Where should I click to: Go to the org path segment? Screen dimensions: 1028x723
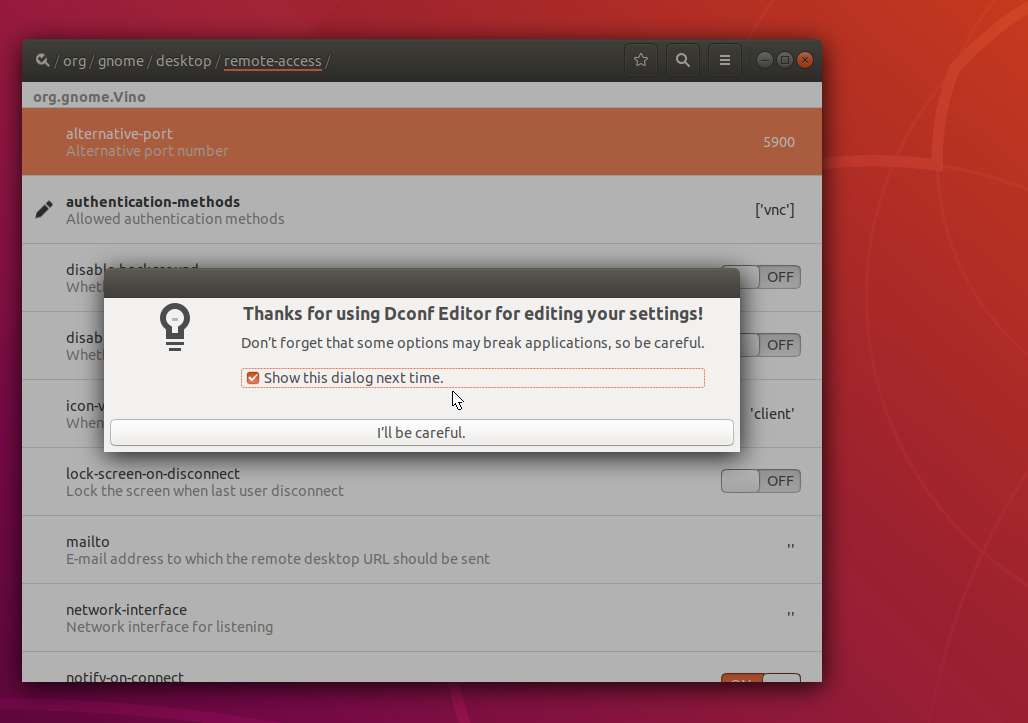tap(74, 61)
